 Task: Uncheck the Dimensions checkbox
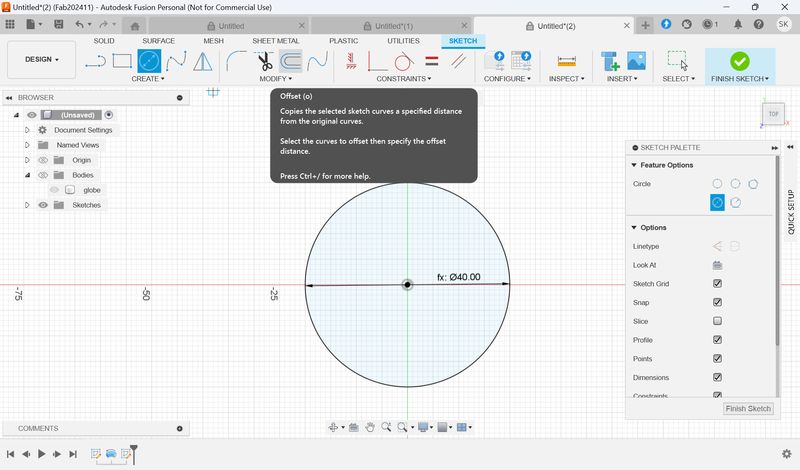click(717, 377)
